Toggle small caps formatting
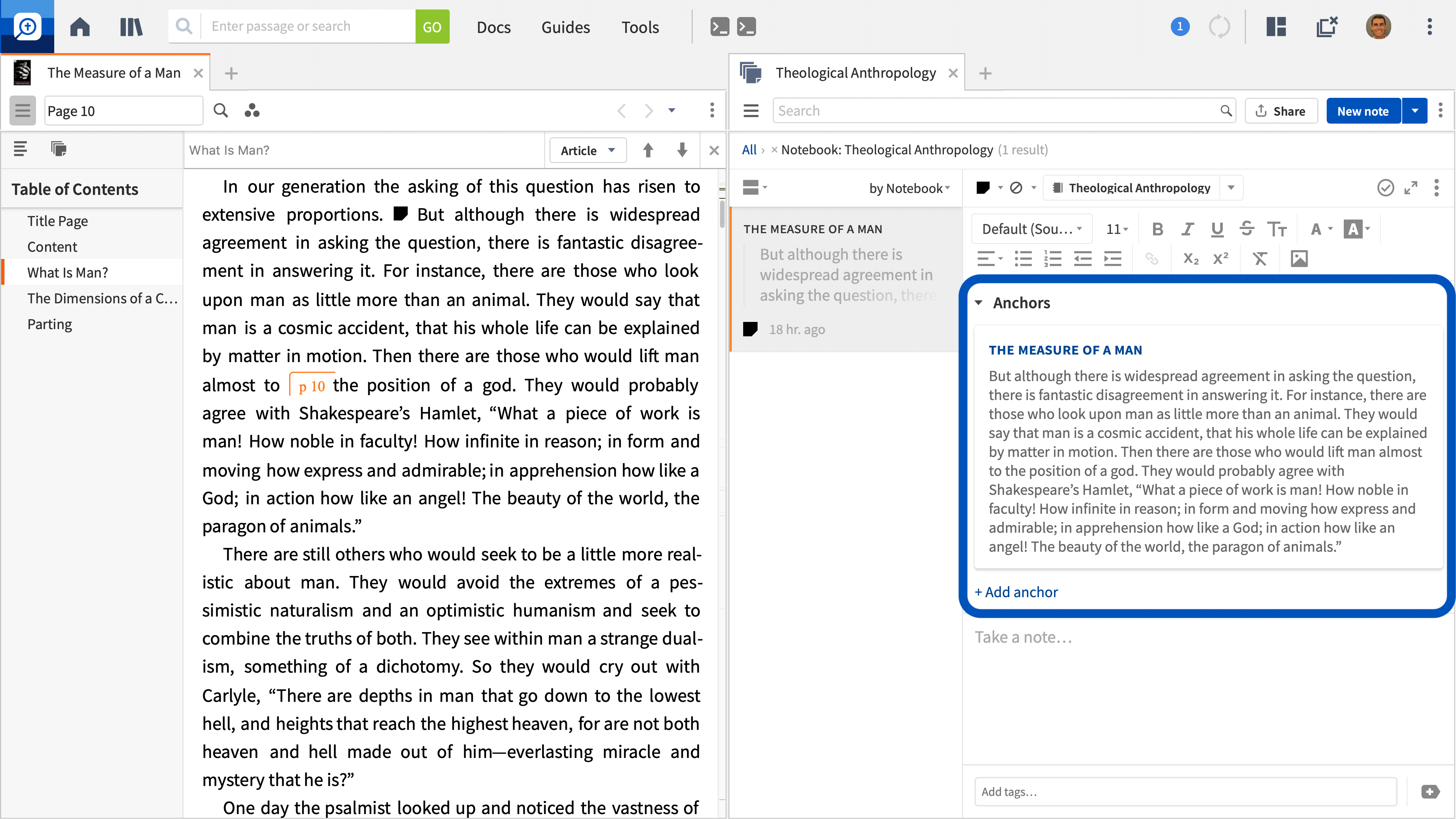1456x819 pixels. [1276, 229]
